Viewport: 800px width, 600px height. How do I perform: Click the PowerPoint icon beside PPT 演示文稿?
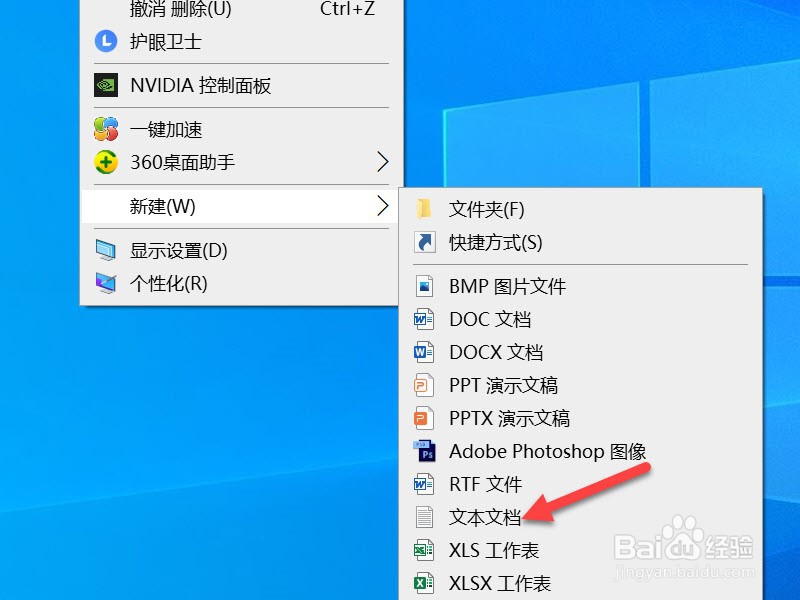tap(424, 385)
